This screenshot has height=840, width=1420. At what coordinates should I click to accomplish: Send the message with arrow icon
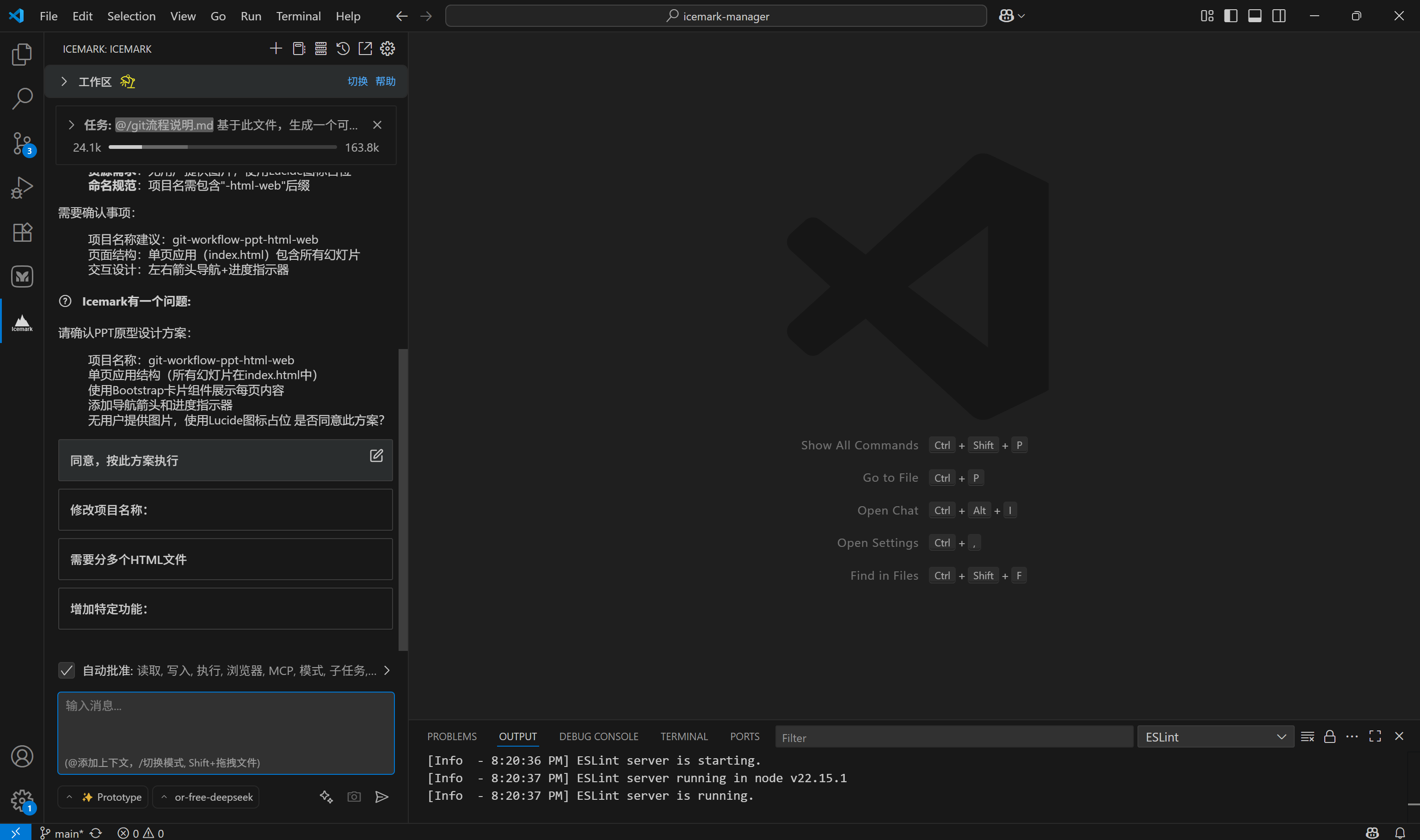[381, 797]
